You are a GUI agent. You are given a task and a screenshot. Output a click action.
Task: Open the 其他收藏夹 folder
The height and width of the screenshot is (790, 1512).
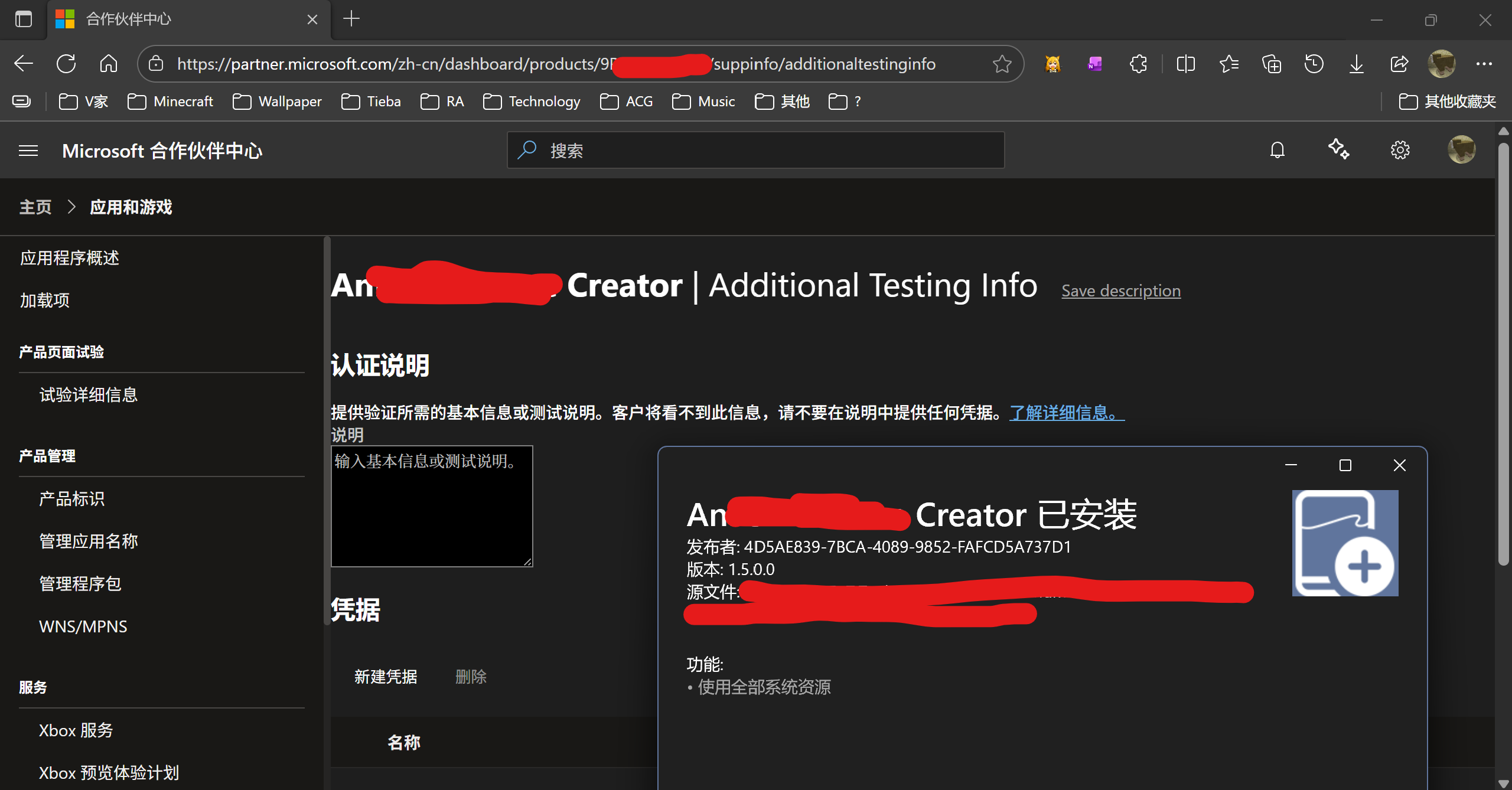pyautogui.click(x=1447, y=102)
